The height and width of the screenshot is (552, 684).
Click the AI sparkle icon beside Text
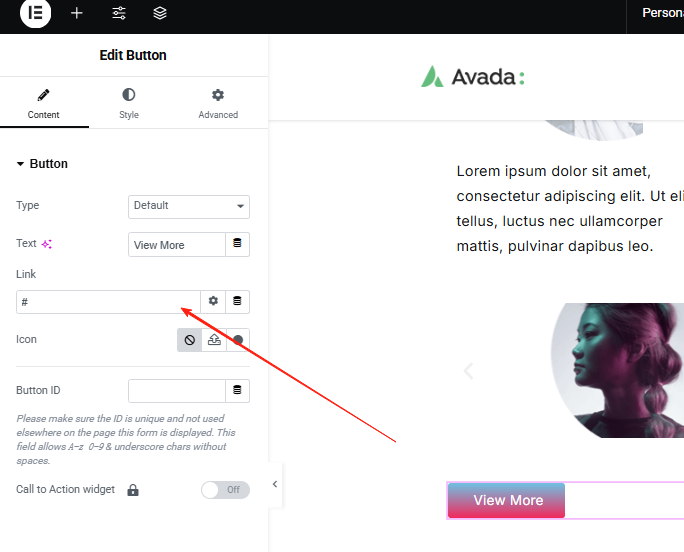(x=47, y=244)
